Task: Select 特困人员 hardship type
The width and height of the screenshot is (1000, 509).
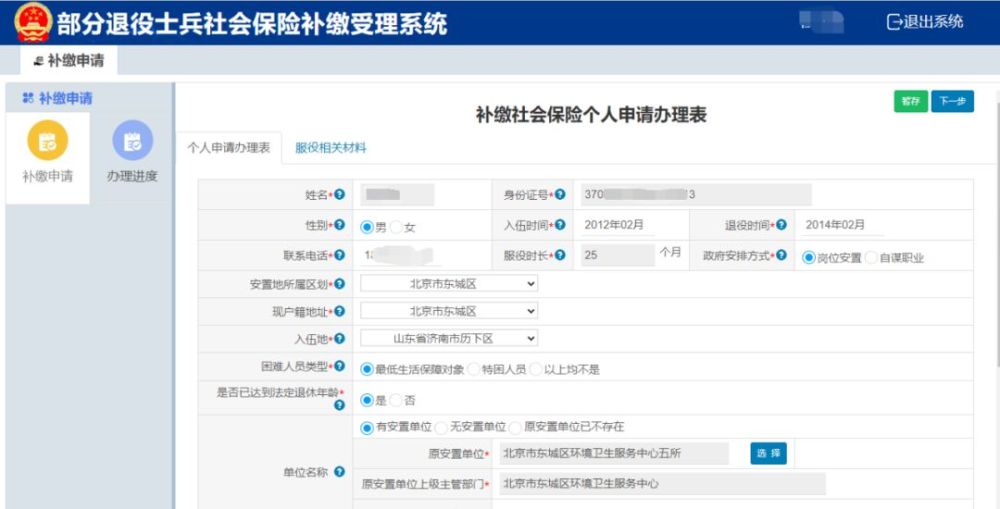Action: tap(473, 369)
